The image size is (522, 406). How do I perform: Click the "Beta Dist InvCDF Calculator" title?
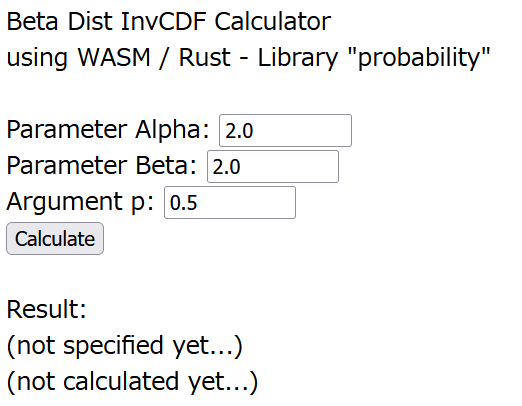(169, 22)
